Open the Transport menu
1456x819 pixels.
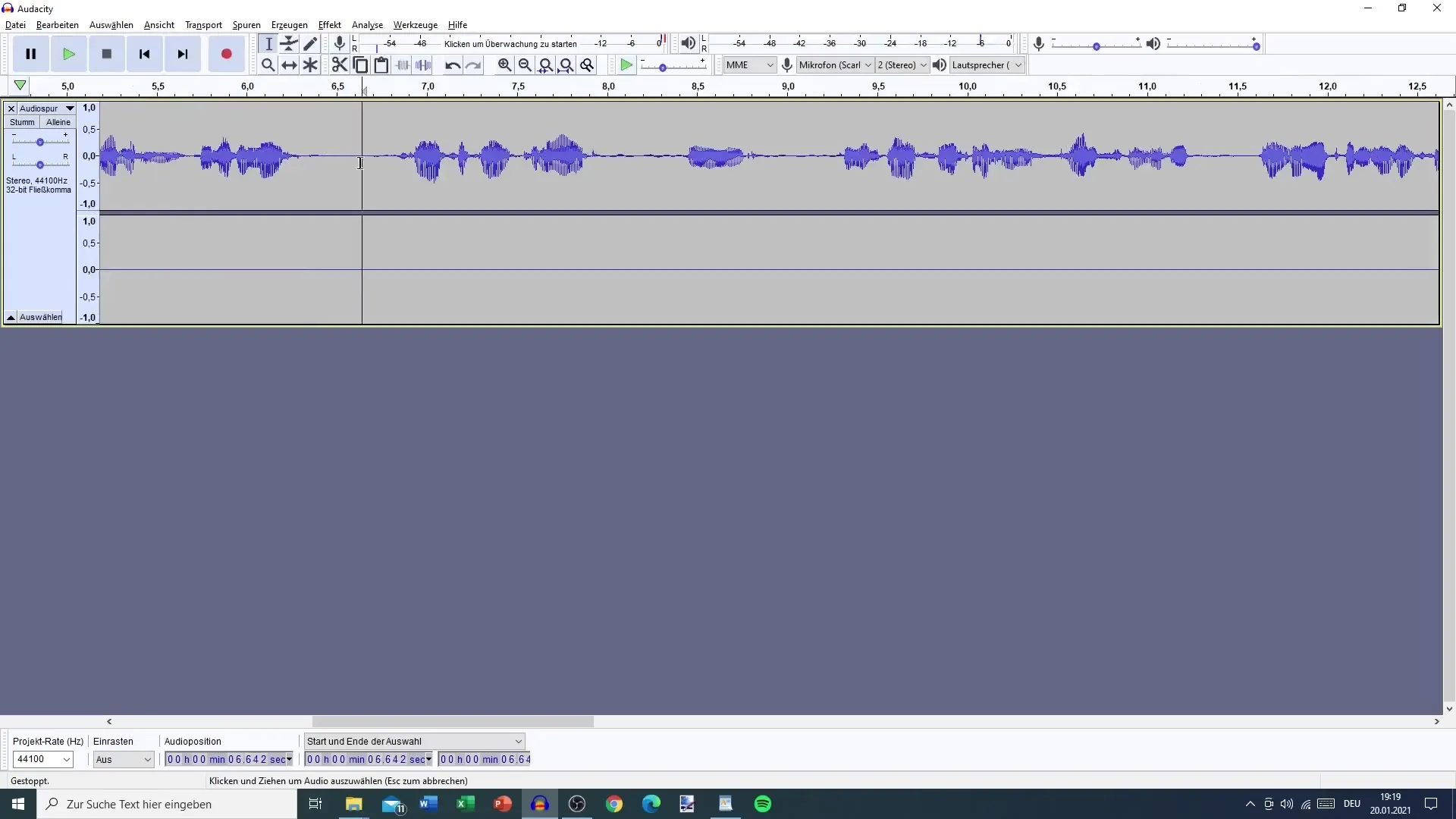click(203, 25)
